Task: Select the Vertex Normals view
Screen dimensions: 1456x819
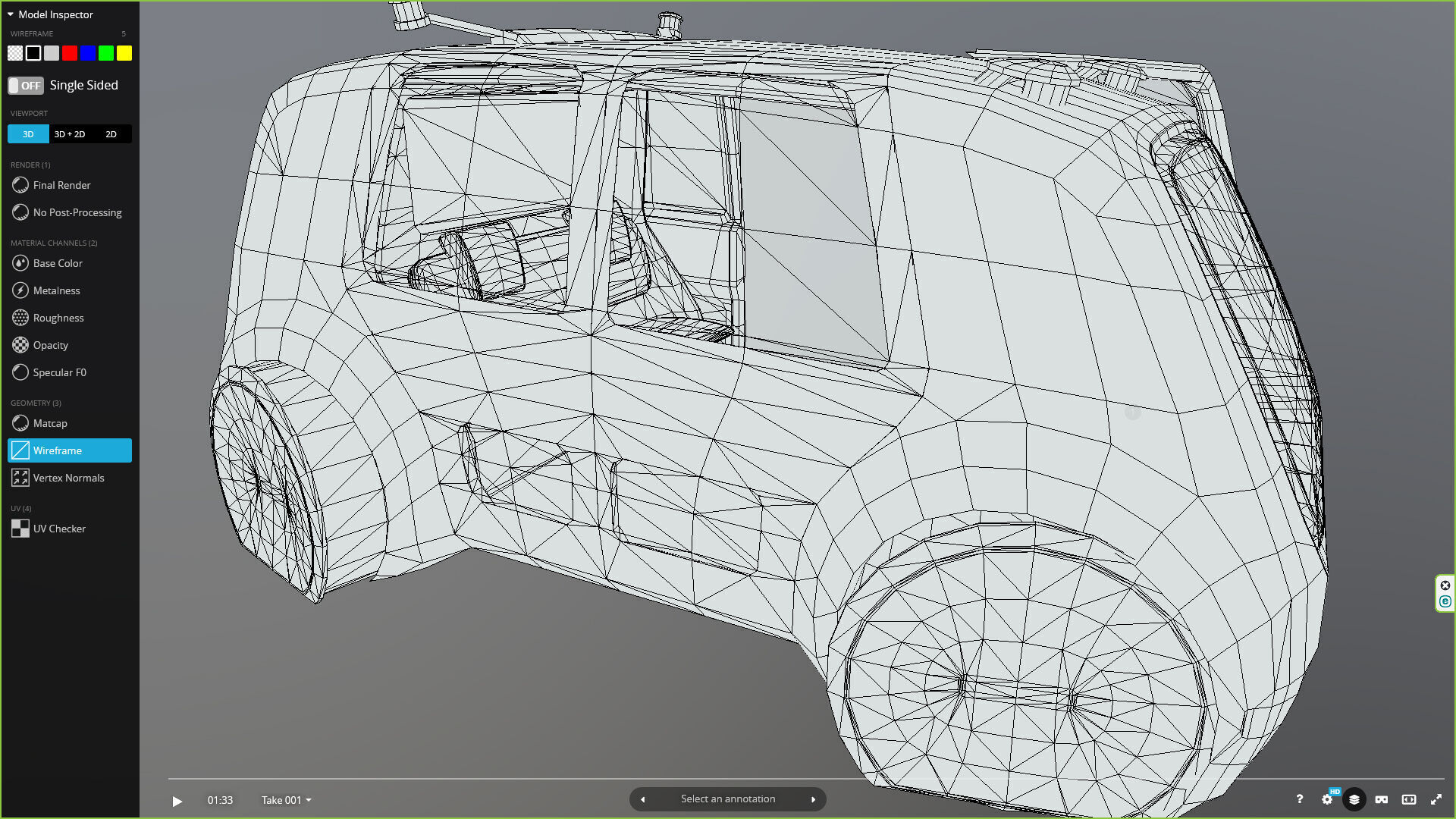Action: click(x=68, y=478)
